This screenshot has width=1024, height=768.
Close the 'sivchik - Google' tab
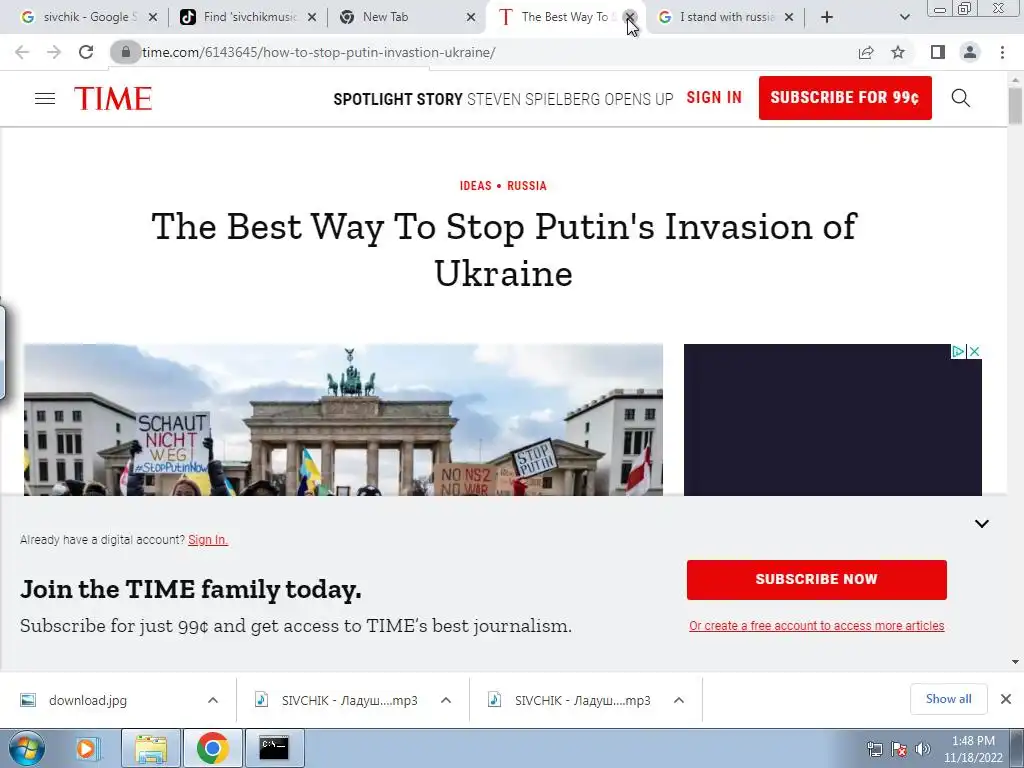(153, 17)
